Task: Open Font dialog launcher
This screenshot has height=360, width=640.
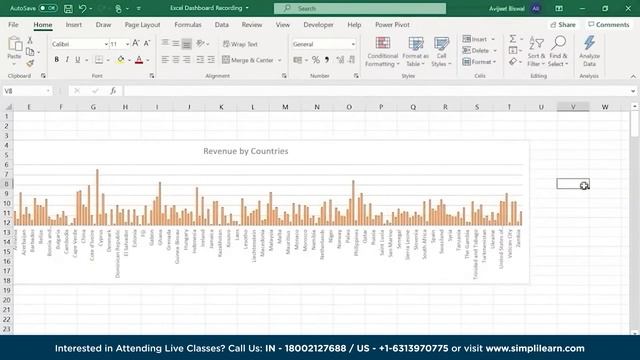Action: [x=152, y=76]
